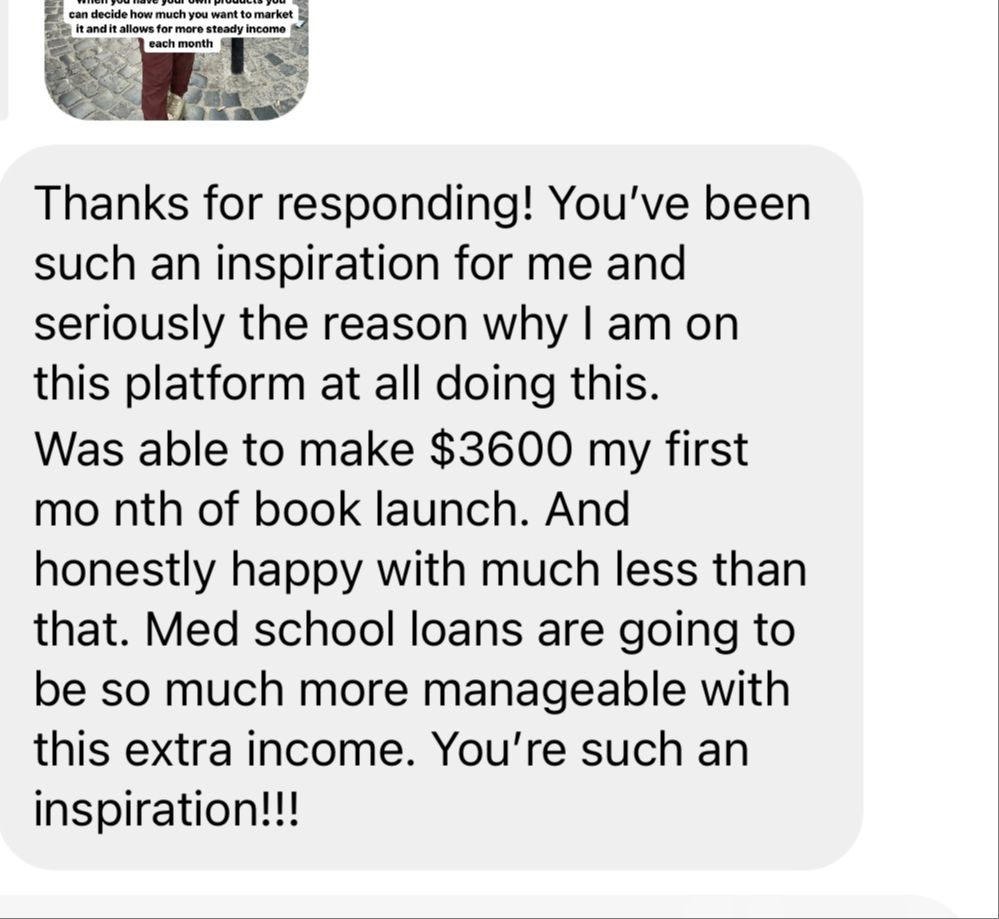Tap the partially visible bubble below the message
Screen dimensions: 999x919
pyautogui.click(x=478, y=906)
